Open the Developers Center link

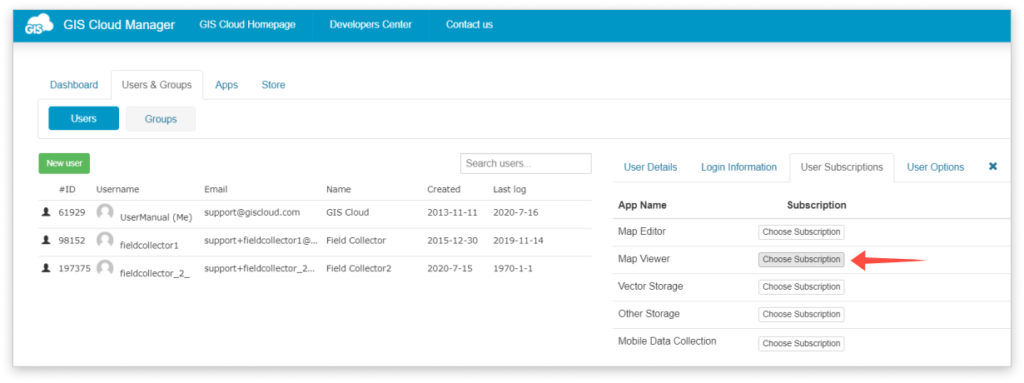(370, 25)
